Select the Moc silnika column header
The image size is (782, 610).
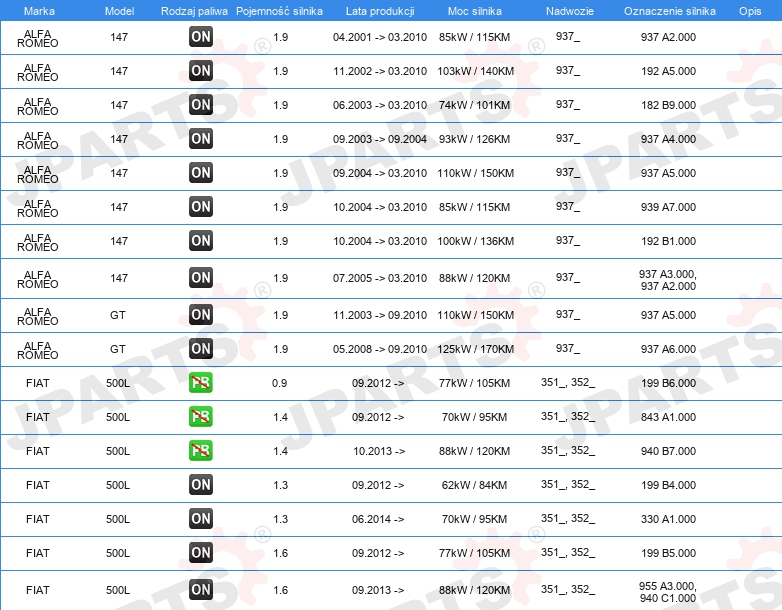[475, 11]
